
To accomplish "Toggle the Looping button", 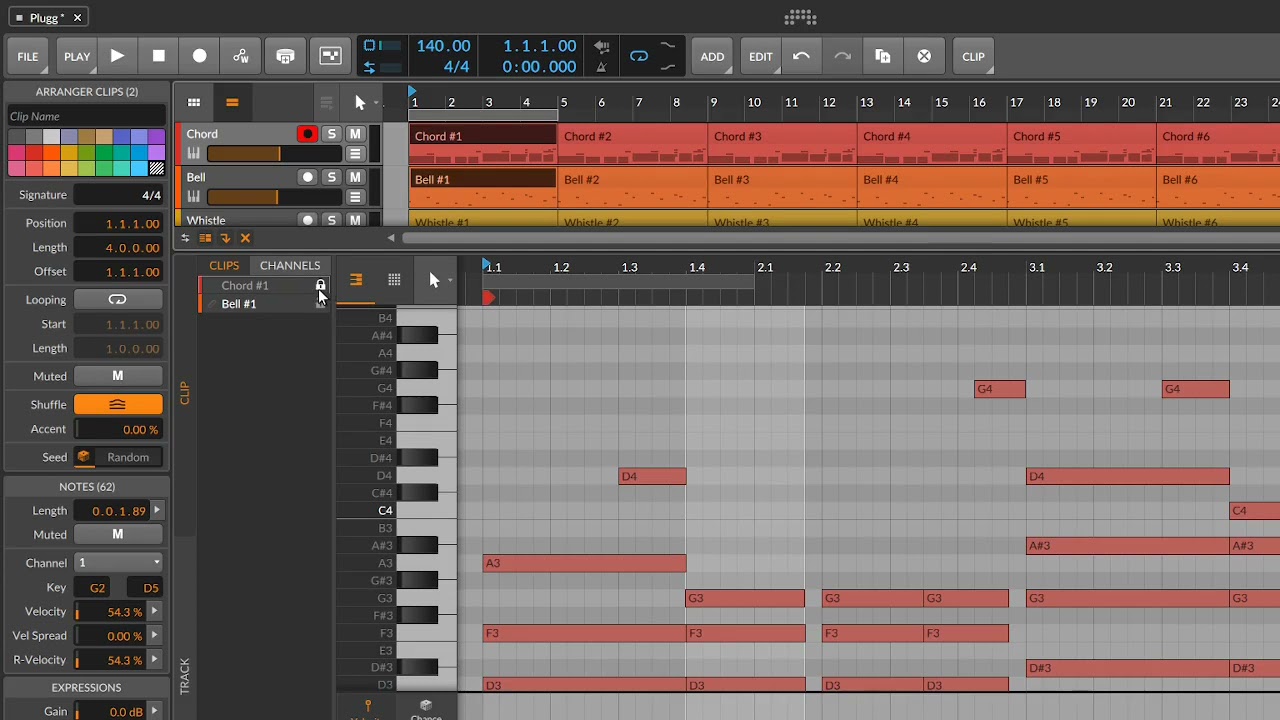I will 118,300.
